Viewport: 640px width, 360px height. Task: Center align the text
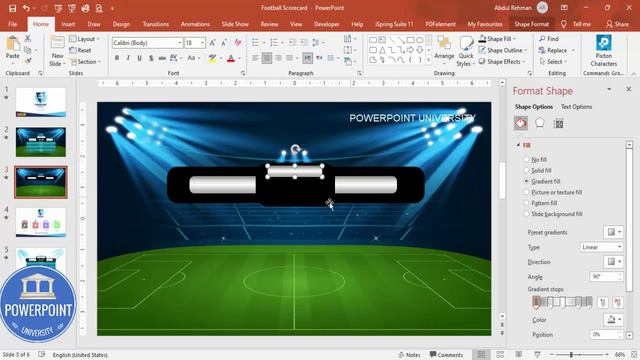[267, 58]
